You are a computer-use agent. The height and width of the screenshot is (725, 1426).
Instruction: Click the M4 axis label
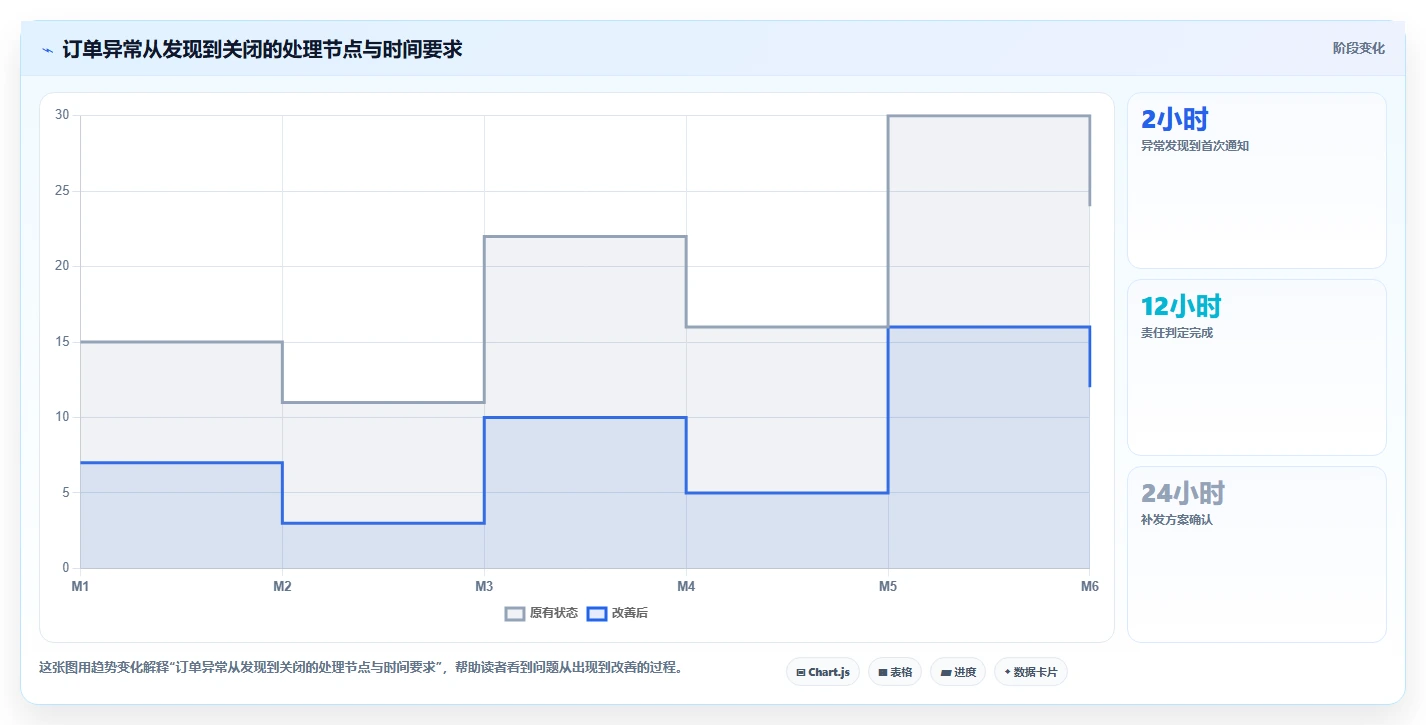tap(686, 587)
